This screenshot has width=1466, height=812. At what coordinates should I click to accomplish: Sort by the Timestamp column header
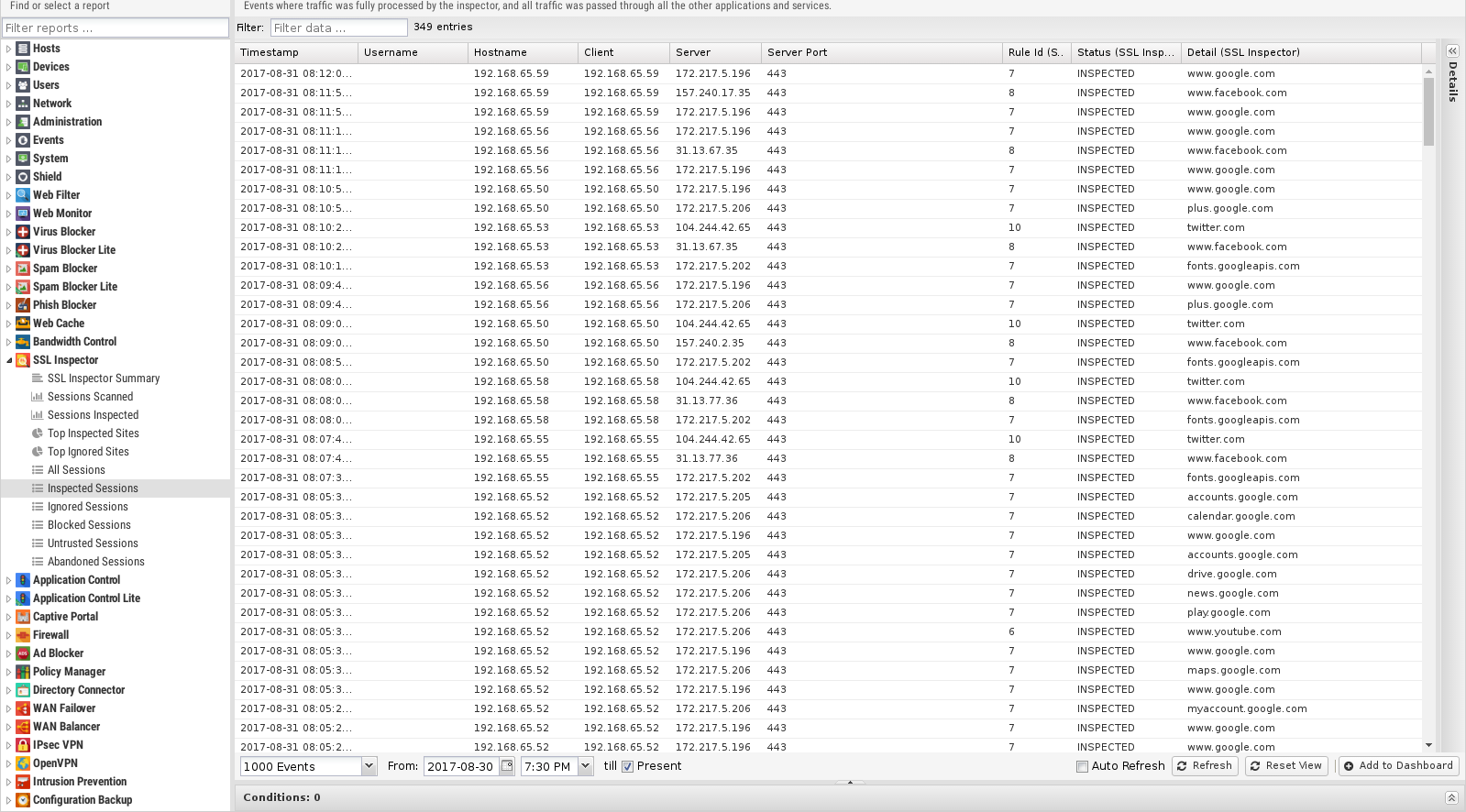coord(295,52)
